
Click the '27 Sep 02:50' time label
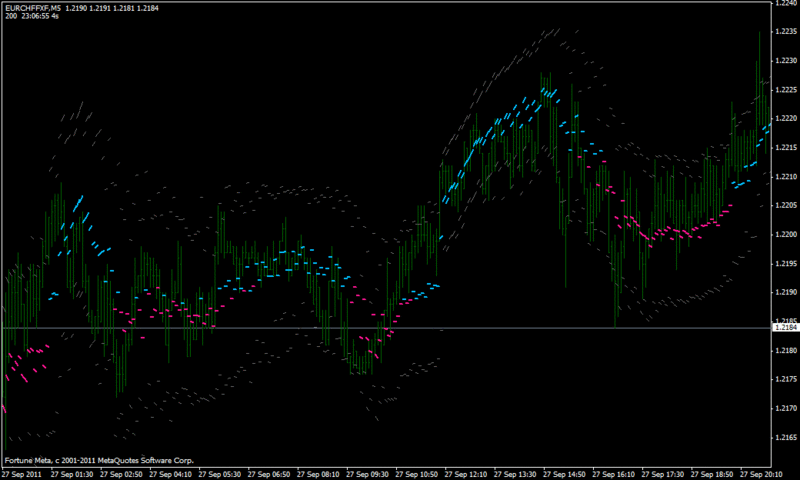121,474
